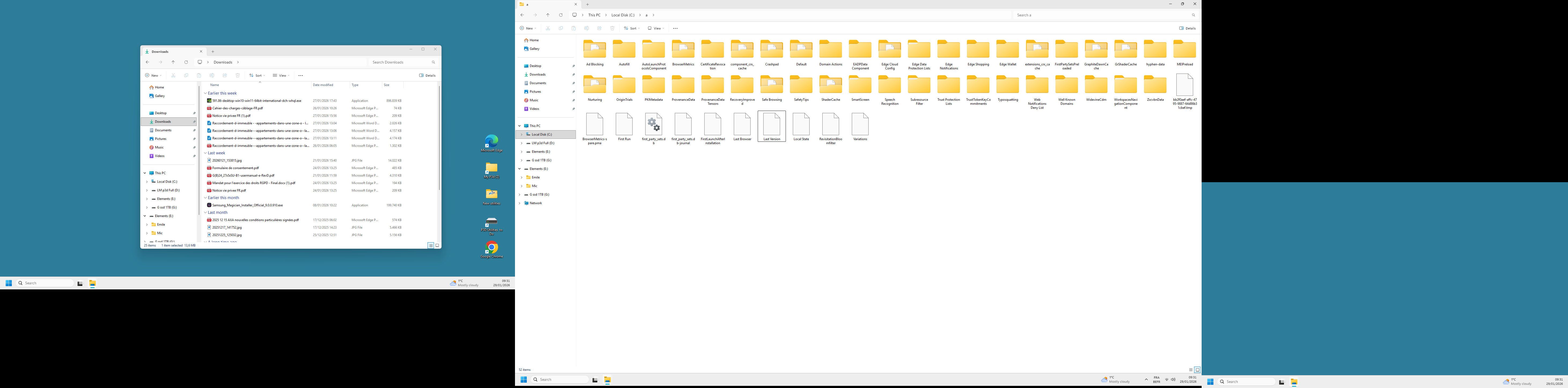Select the Edge Shopping folder

click(x=978, y=53)
